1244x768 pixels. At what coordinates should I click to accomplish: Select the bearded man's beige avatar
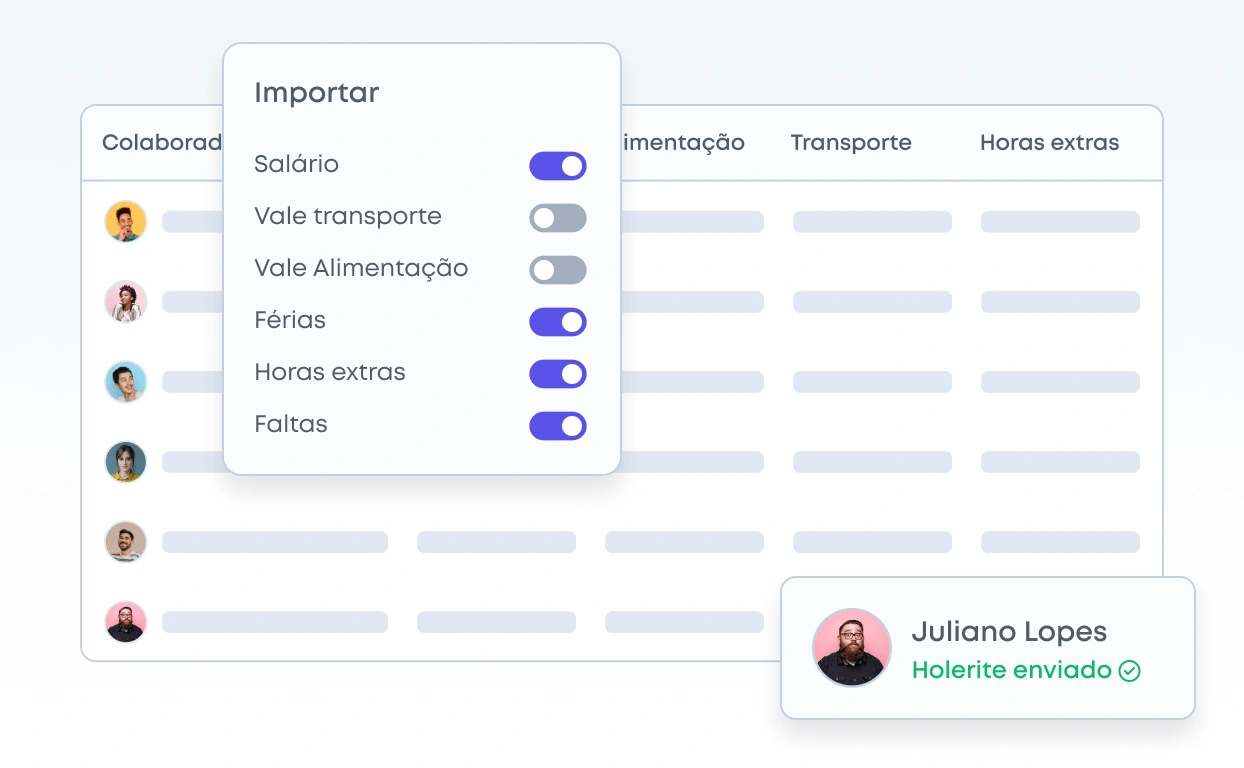coord(126,542)
